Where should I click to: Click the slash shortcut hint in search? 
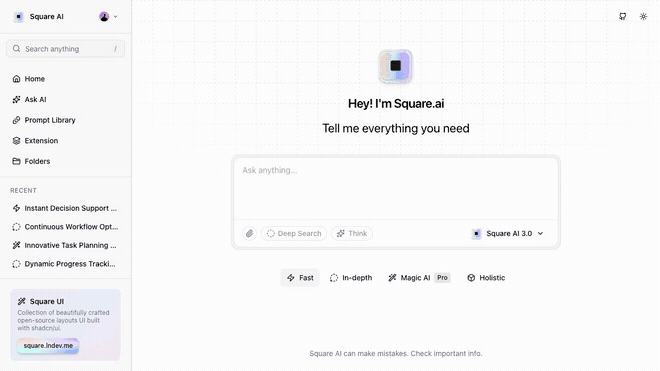tap(115, 49)
